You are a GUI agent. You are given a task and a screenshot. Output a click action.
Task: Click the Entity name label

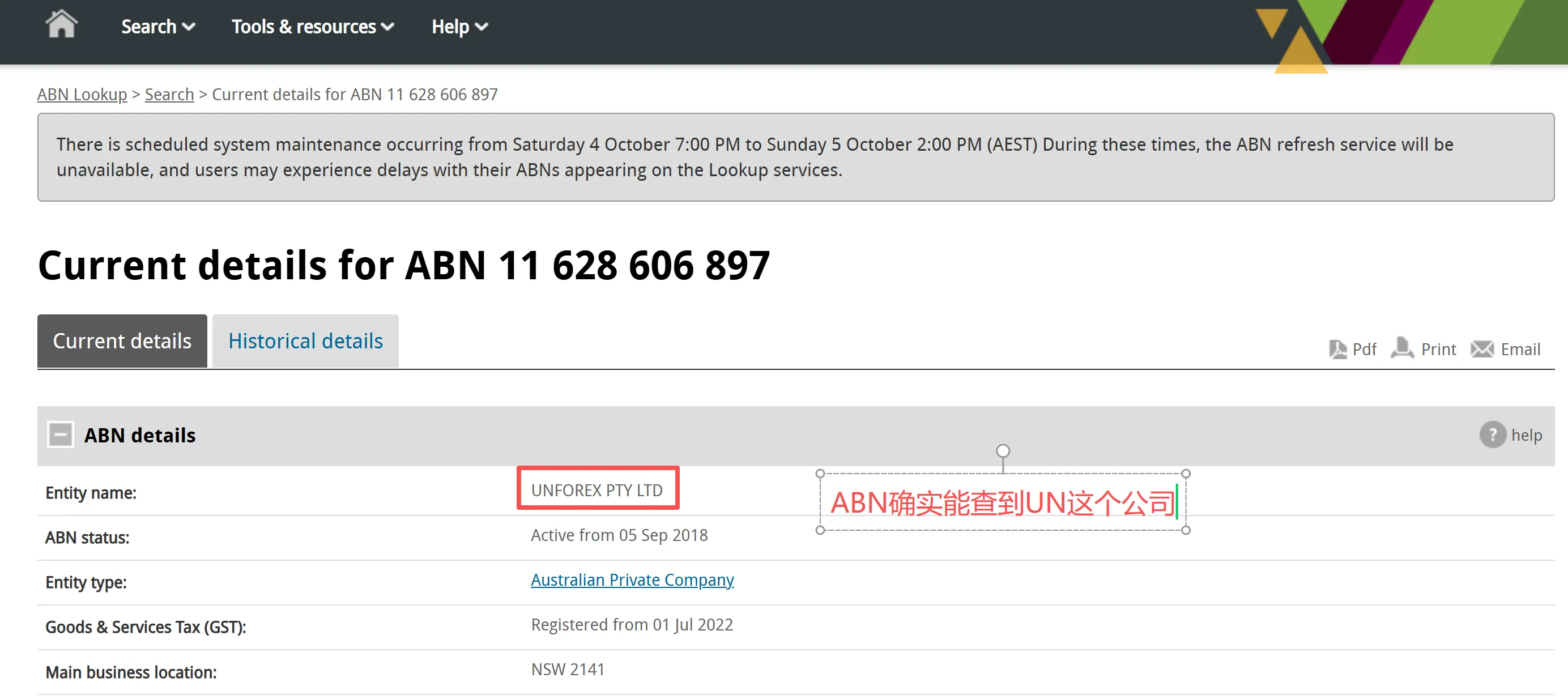[91, 493]
